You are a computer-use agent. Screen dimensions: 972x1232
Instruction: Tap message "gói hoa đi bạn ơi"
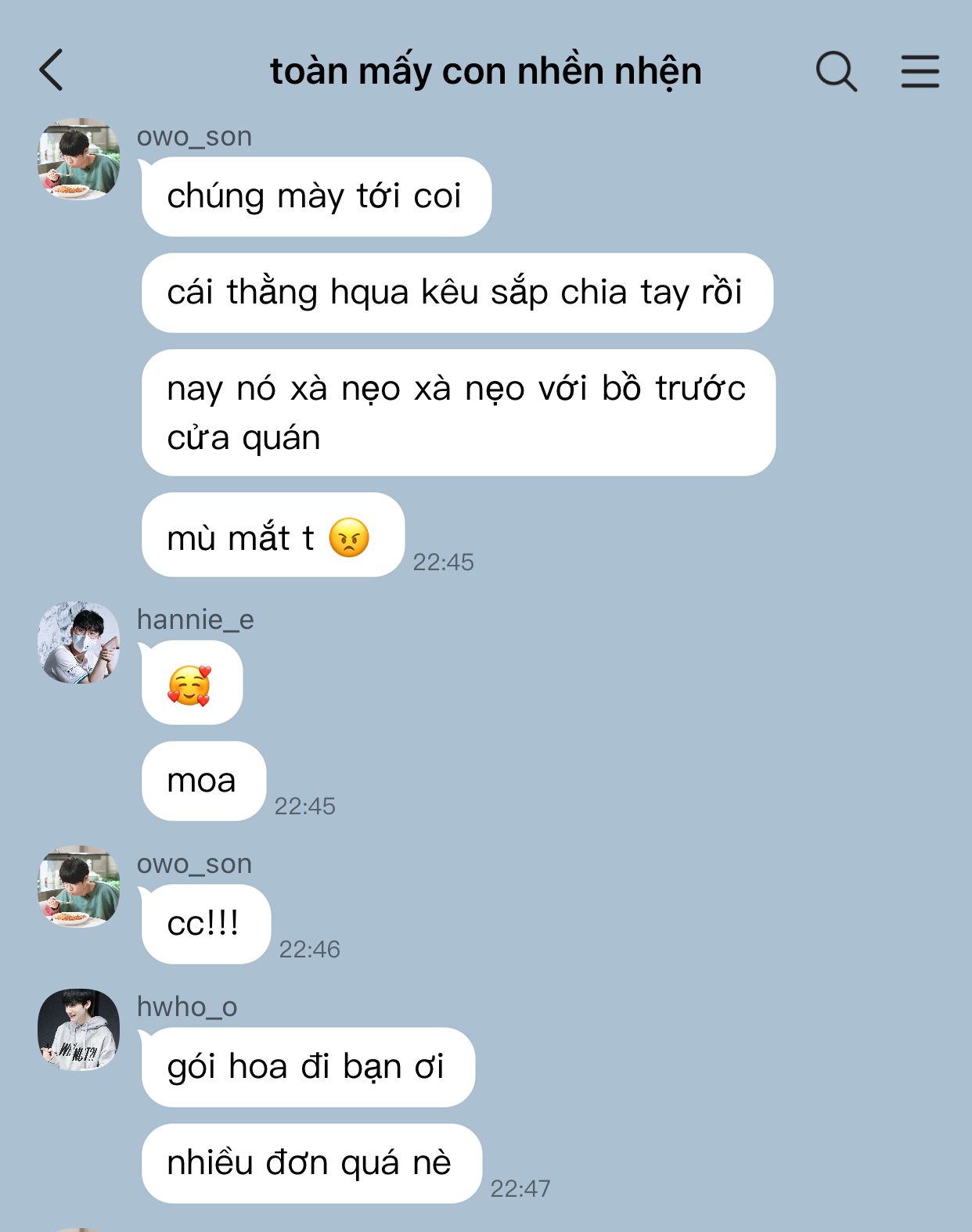click(x=308, y=1067)
